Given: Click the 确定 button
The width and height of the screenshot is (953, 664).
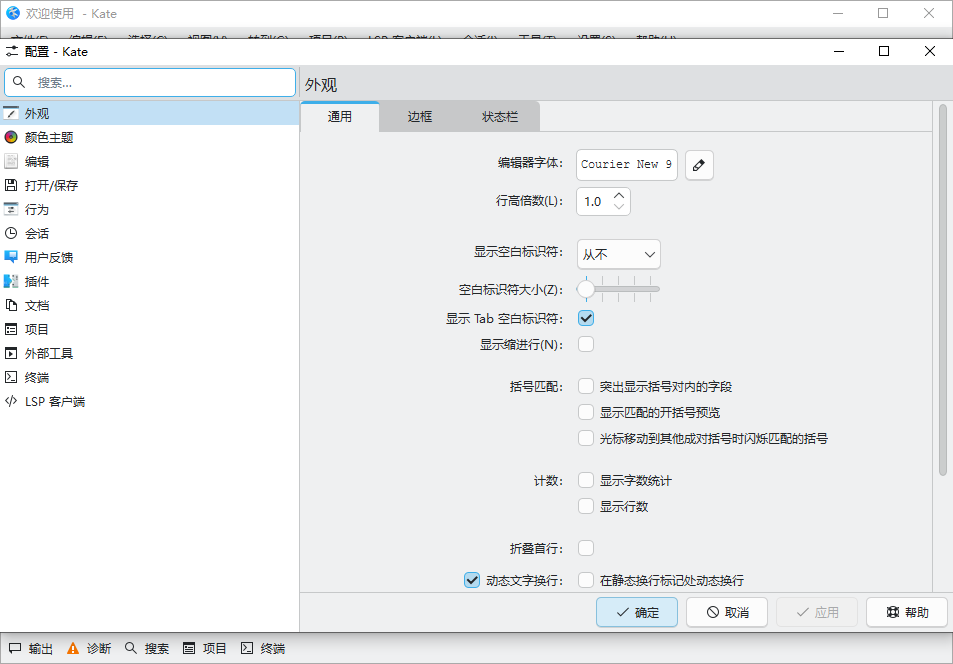Looking at the screenshot, I should click(x=637, y=613).
